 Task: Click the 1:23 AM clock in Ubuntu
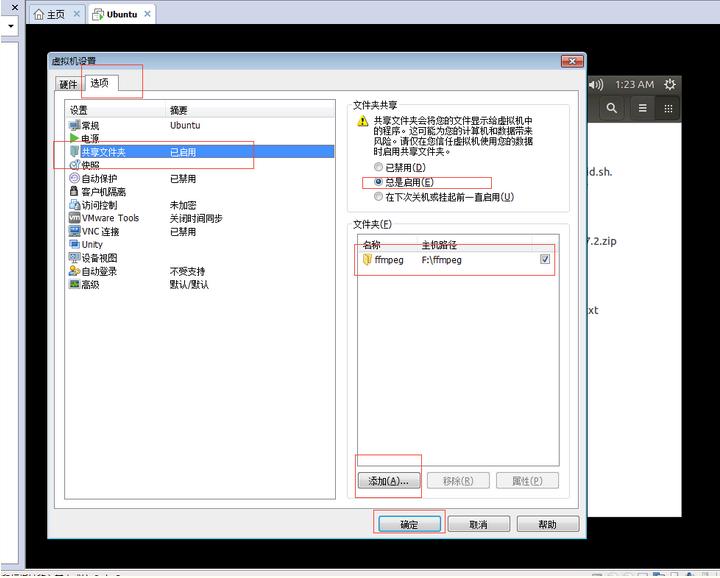point(635,84)
